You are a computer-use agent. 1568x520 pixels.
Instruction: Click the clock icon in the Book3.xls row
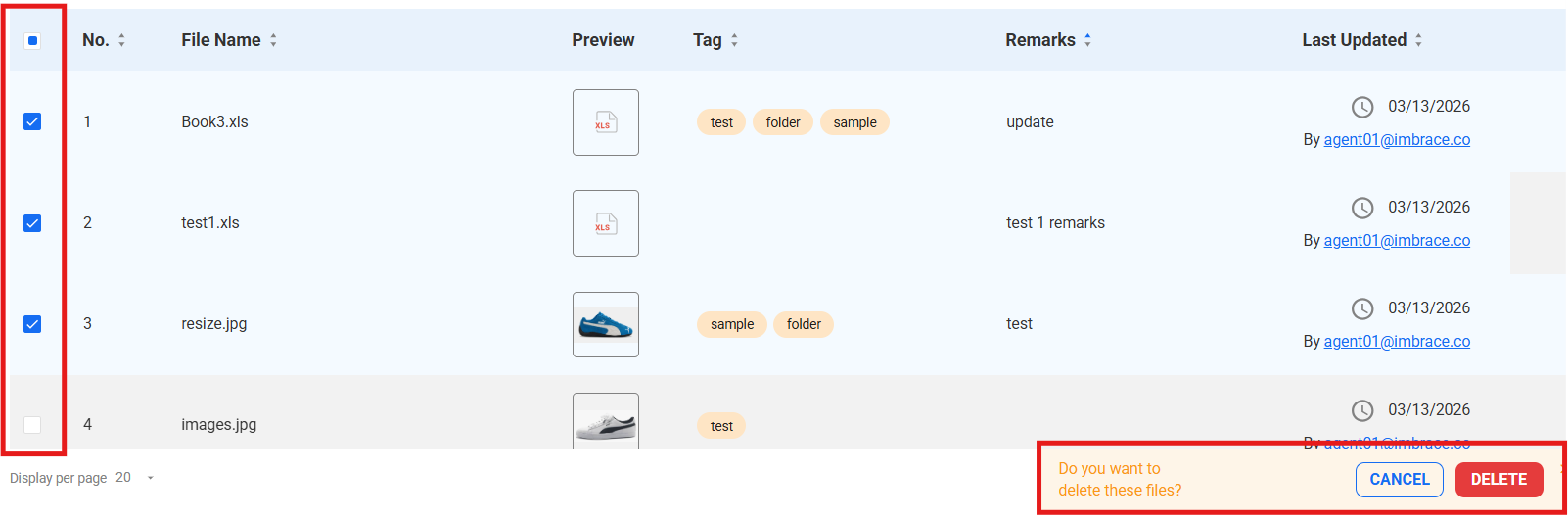click(1362, 107)
